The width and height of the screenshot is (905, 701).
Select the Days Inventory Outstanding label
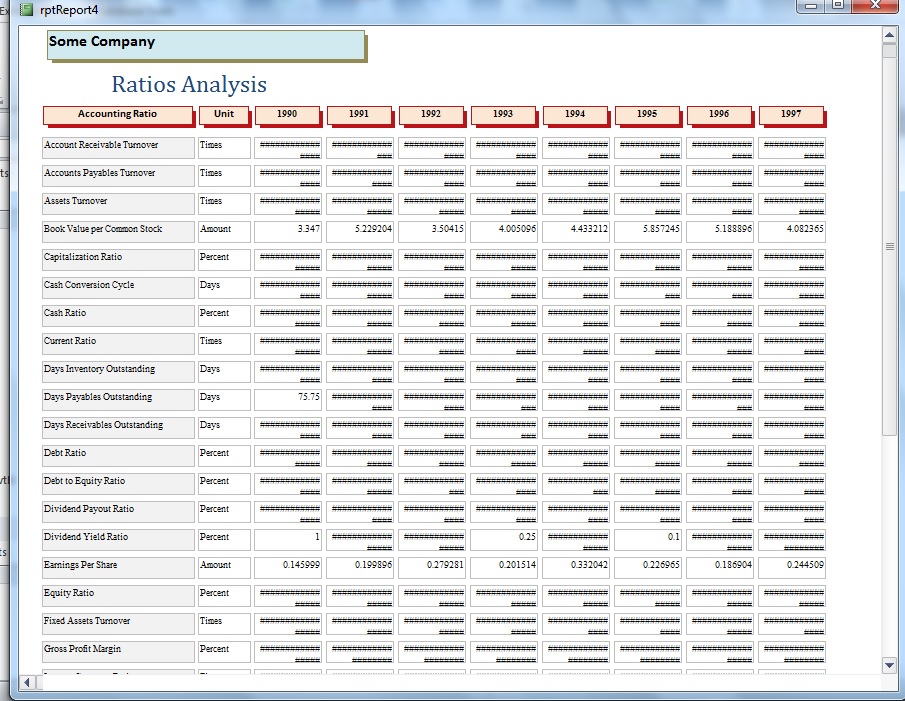point(118,372)
